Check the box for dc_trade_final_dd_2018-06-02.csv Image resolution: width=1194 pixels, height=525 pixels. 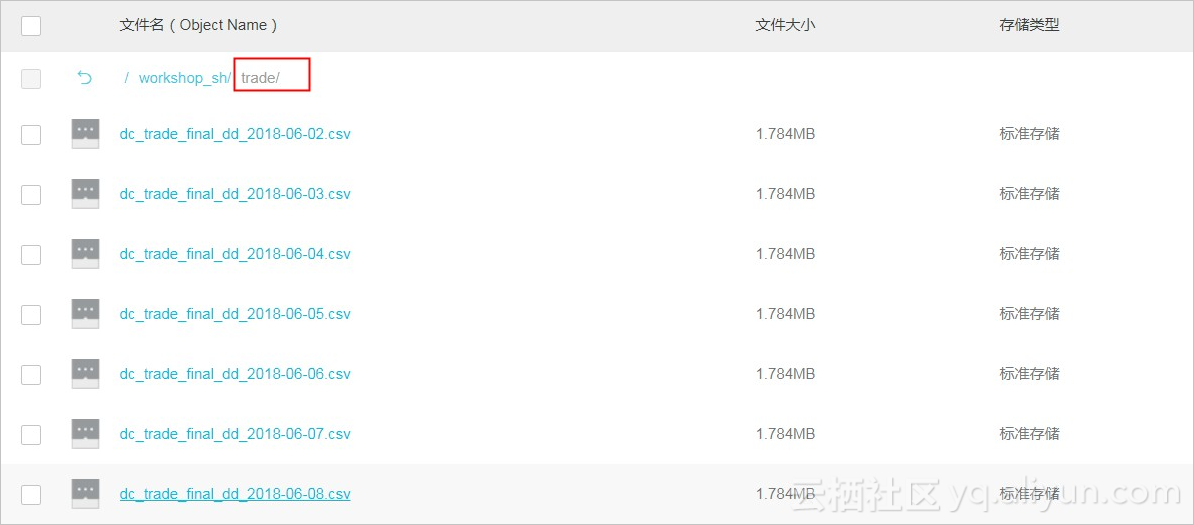click(30, 135)
